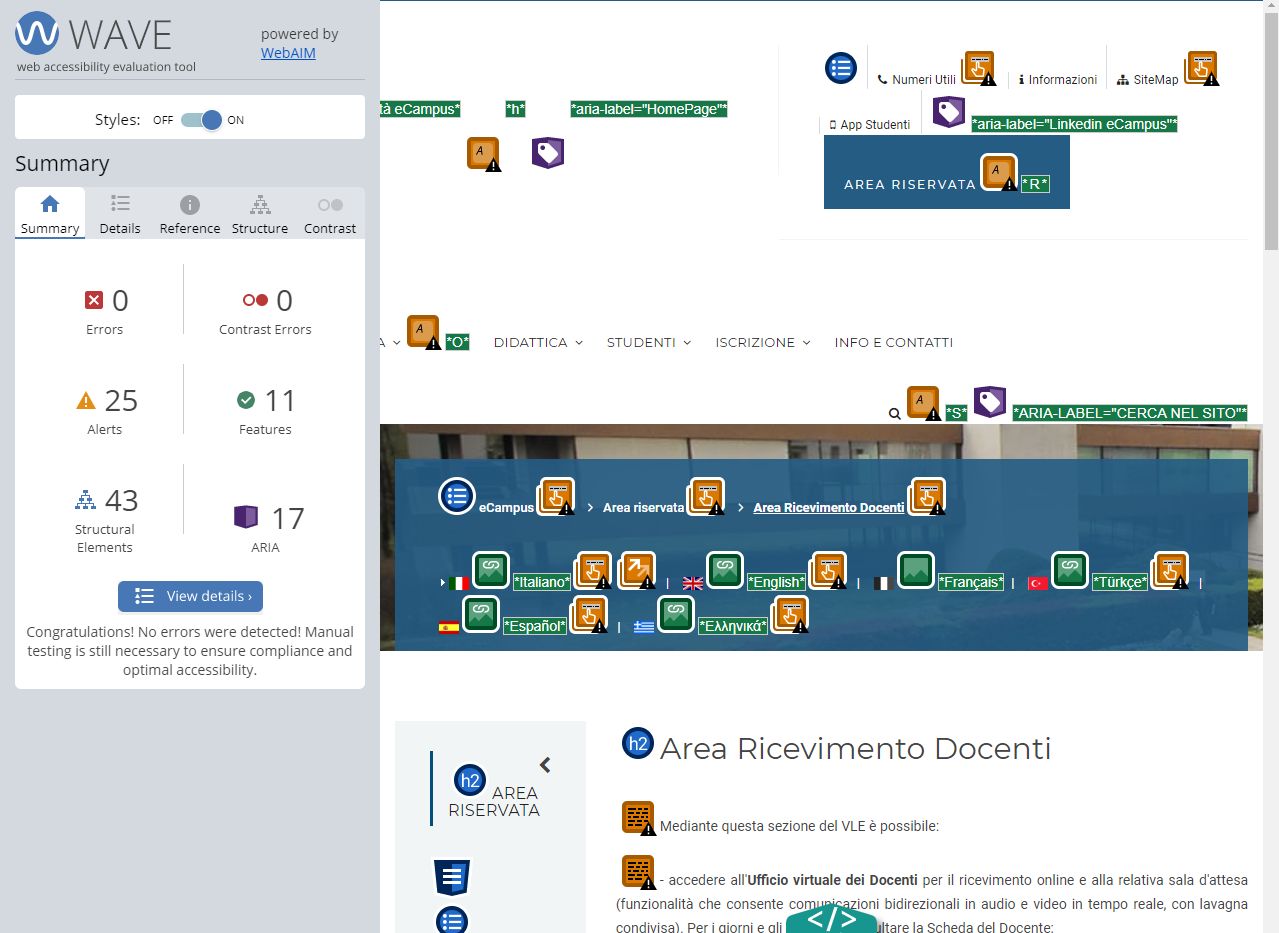
Task: Click the AREA RISERVATA button
Action: tap(947, 172)
